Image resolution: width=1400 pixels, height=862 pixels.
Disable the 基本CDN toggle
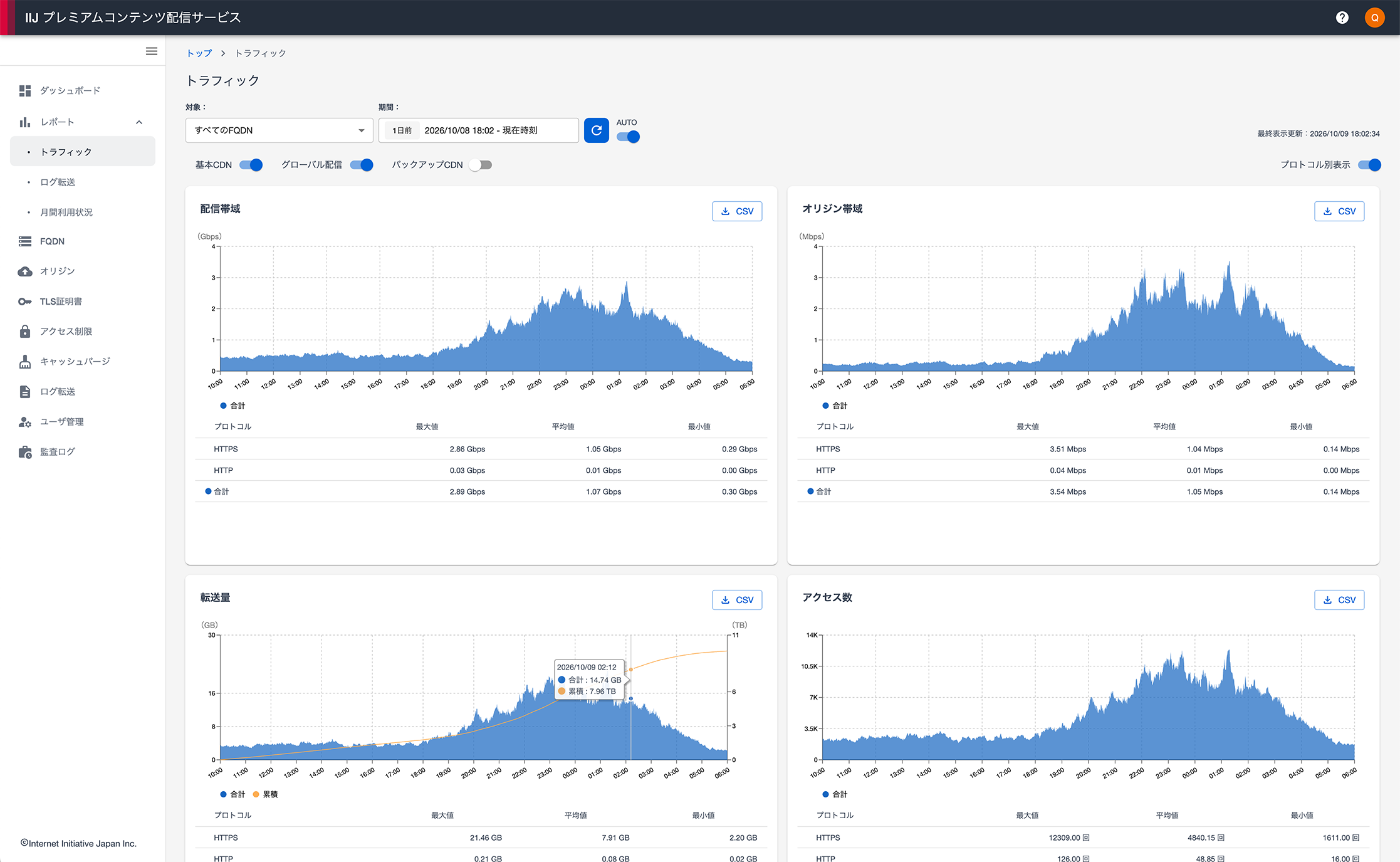pos(251,165)
